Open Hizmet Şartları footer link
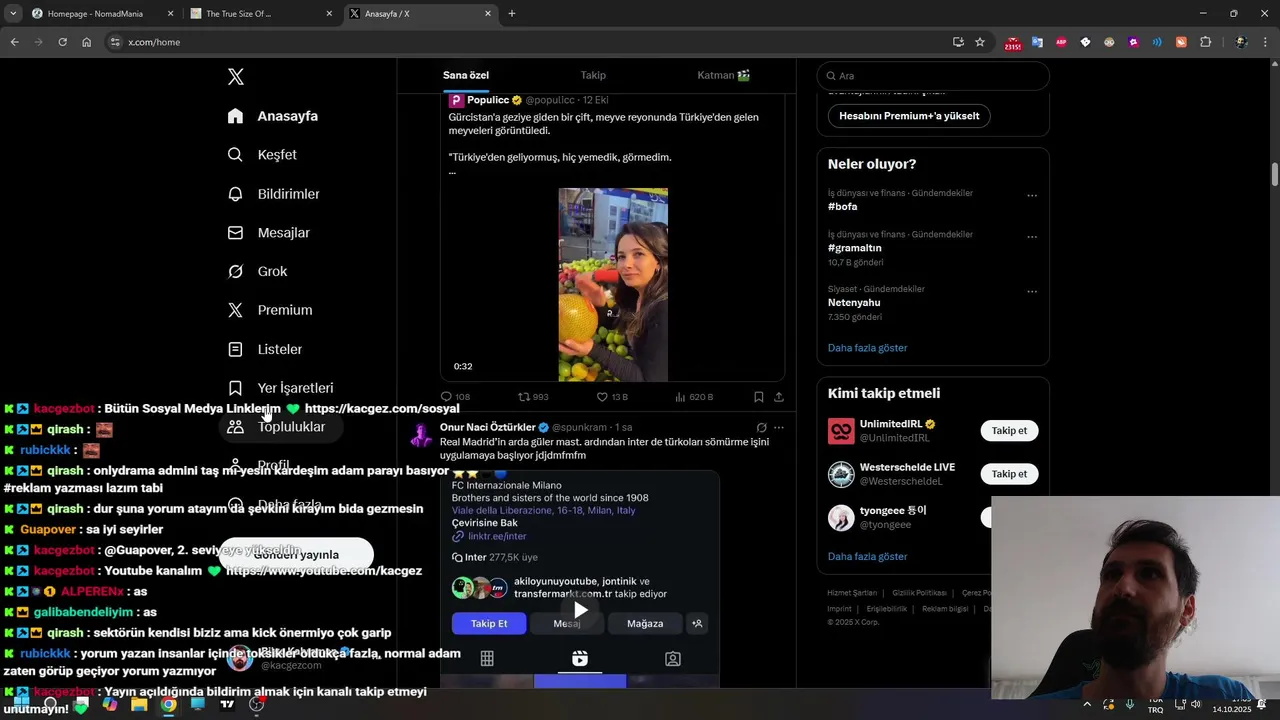1280x720 pixels. coord(852,593)
